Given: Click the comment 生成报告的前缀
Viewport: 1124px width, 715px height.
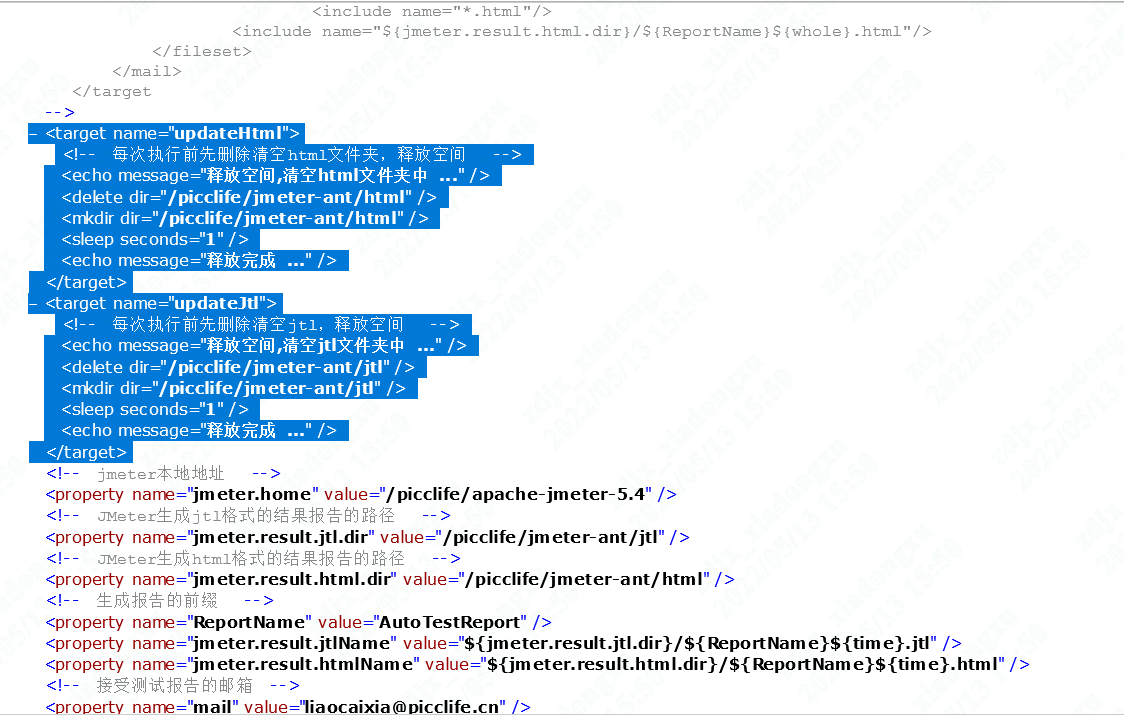Looking at the screenshot, I should pyautogui.click(x=160, y=600).
